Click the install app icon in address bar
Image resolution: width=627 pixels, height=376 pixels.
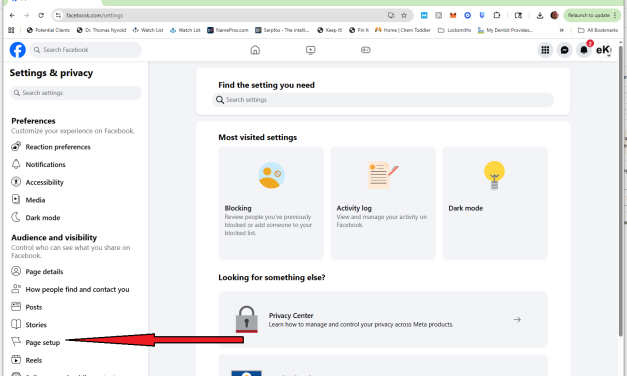(391, 15)
